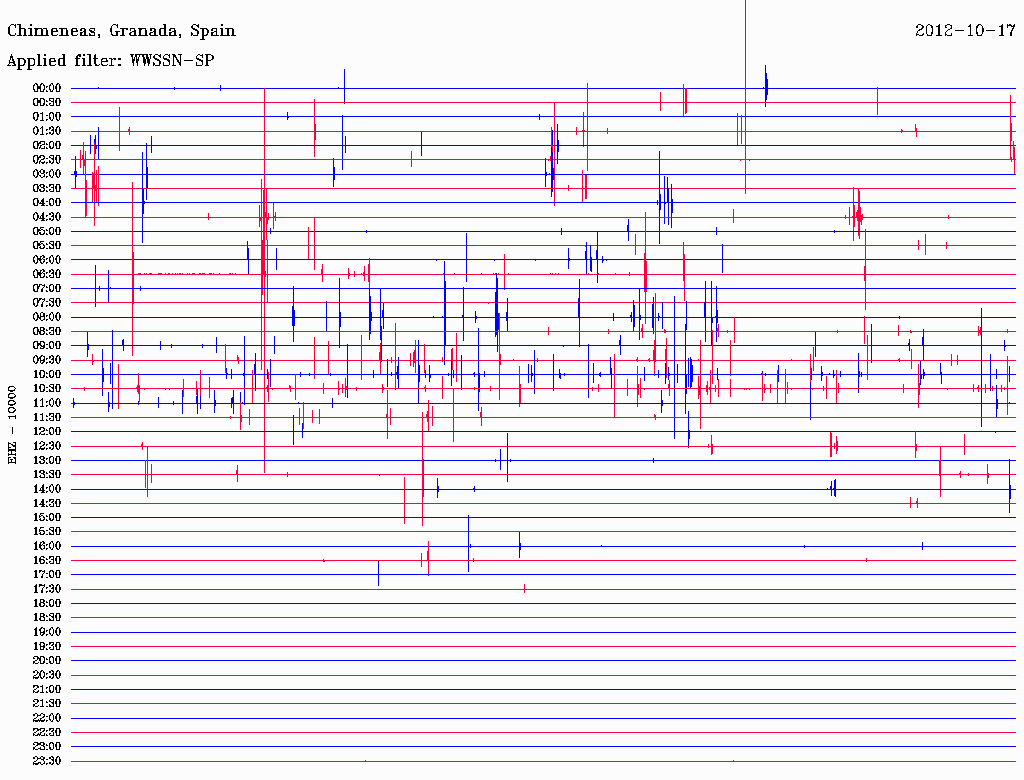
Task: Click the 14:30 time label
Action: (x=47, y=503)
